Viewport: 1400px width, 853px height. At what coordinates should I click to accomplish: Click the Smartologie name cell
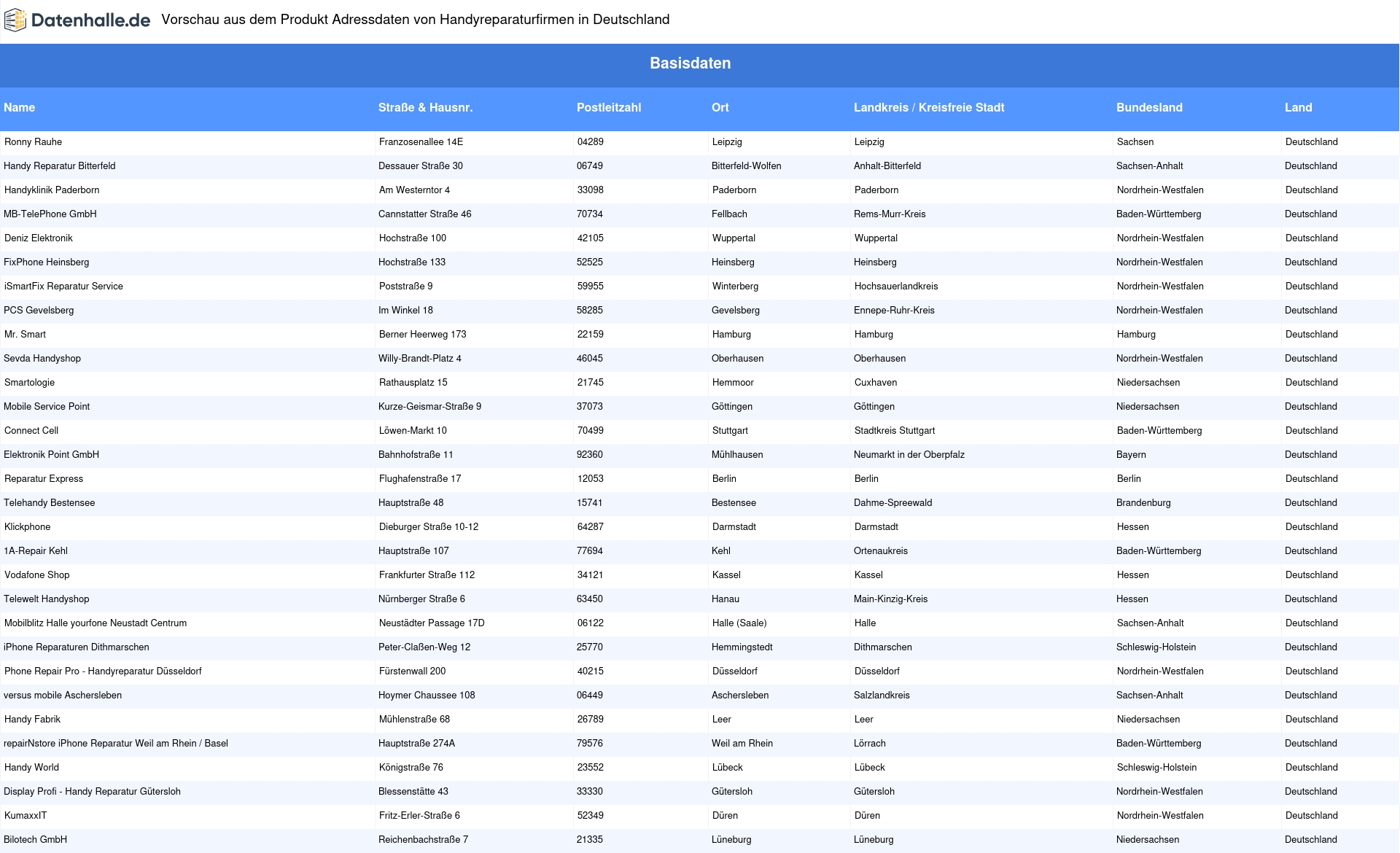pos(30,383)
